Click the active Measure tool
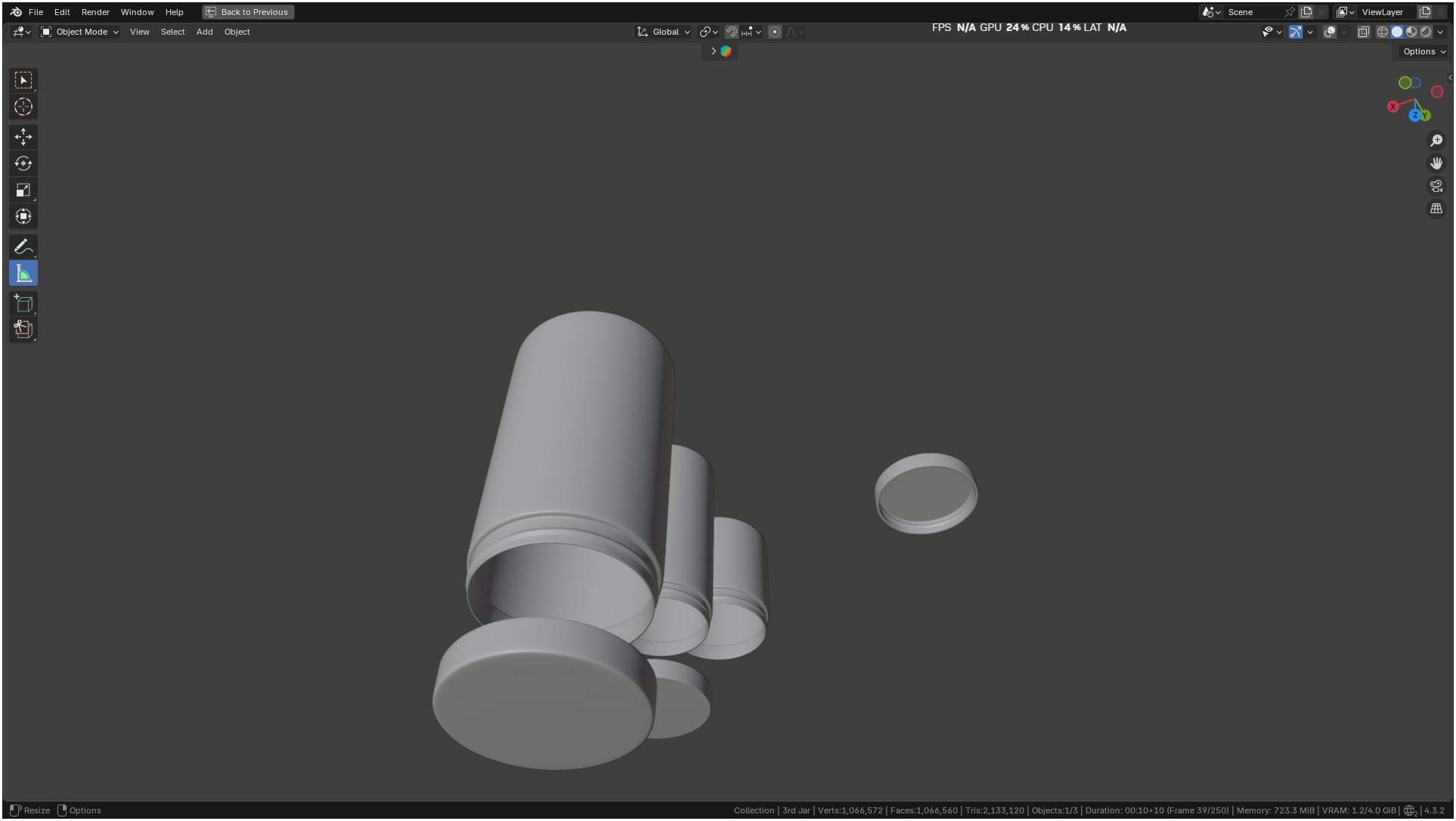Viewport: 1456px width, 821px height. tap(23, 273)
